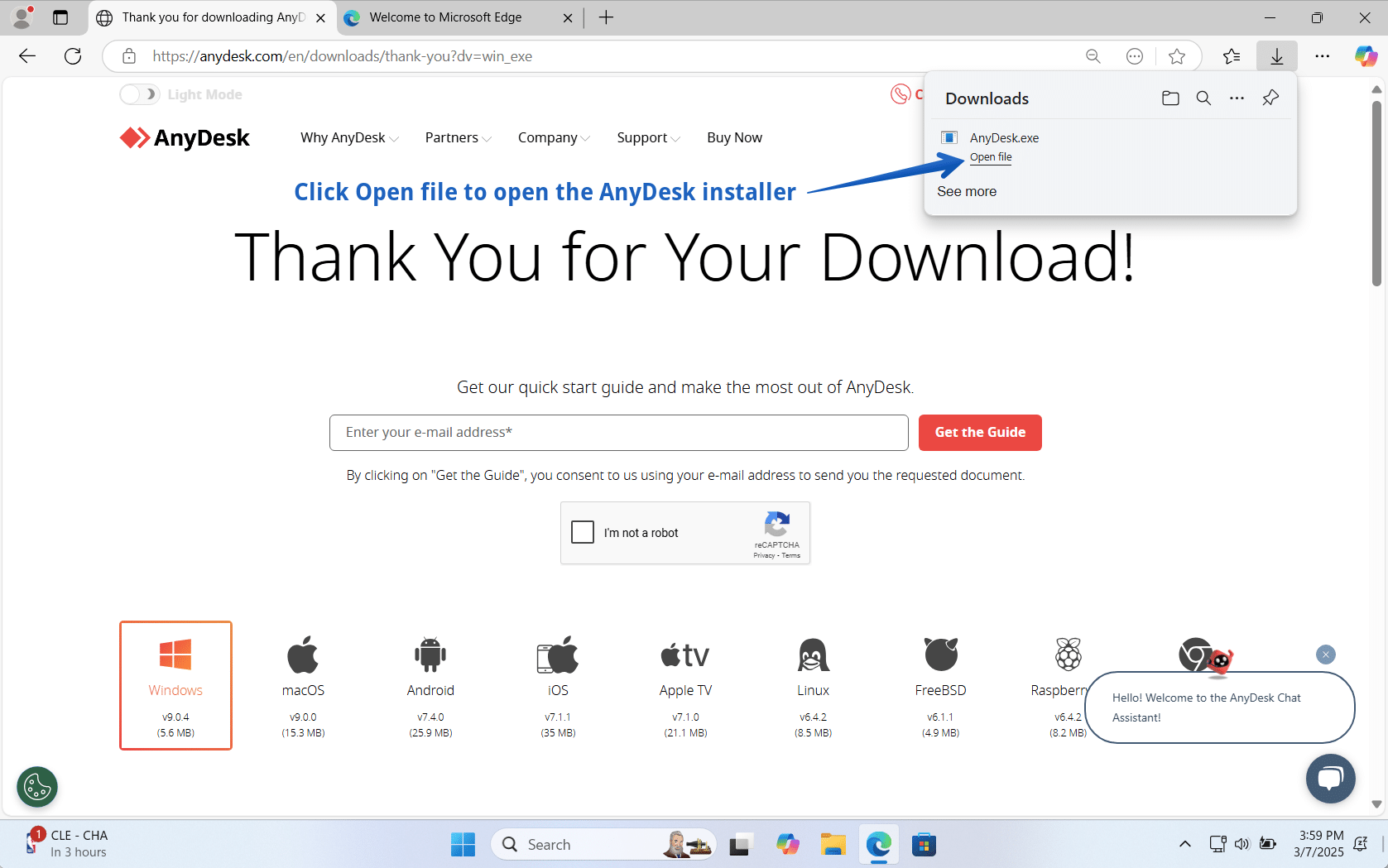The height and width of the screenshot is (868, 1388).
Task: Open Edge Settings and more menu
Action: tap(1323, 56)
